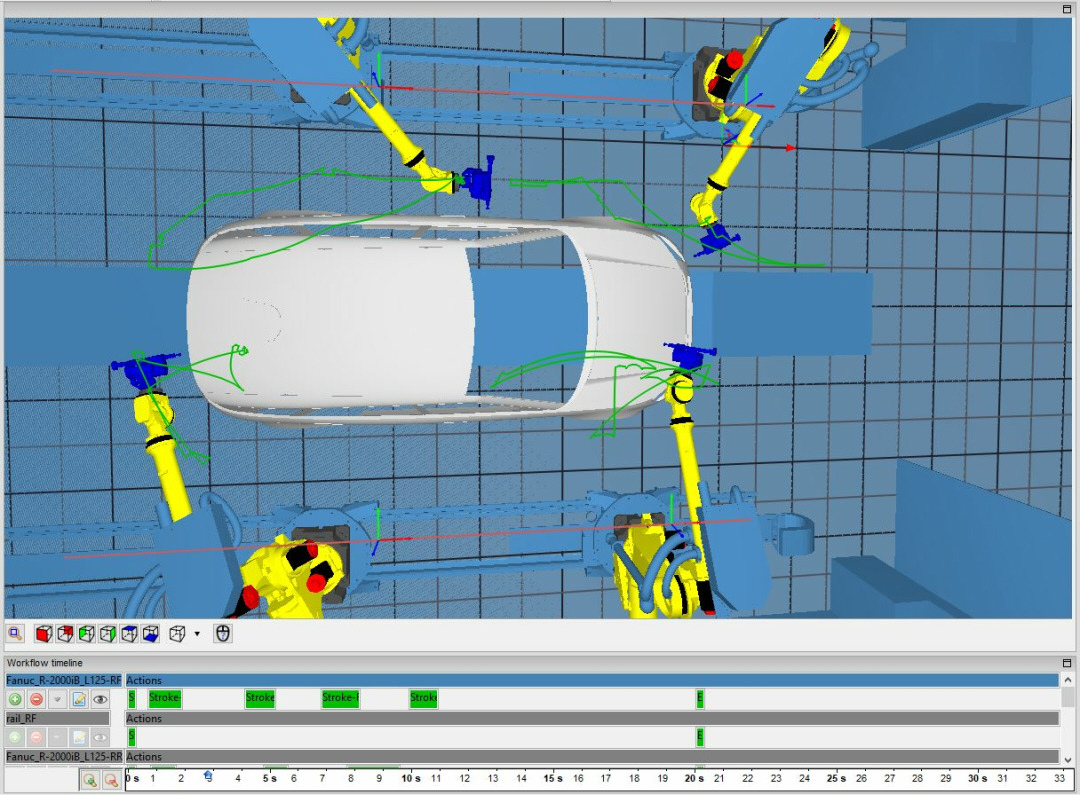Select the rail_RF row label
Image resolution: width=1080 pixels, height=795 pixels.
pyautogui.click(x=58, y=718)
